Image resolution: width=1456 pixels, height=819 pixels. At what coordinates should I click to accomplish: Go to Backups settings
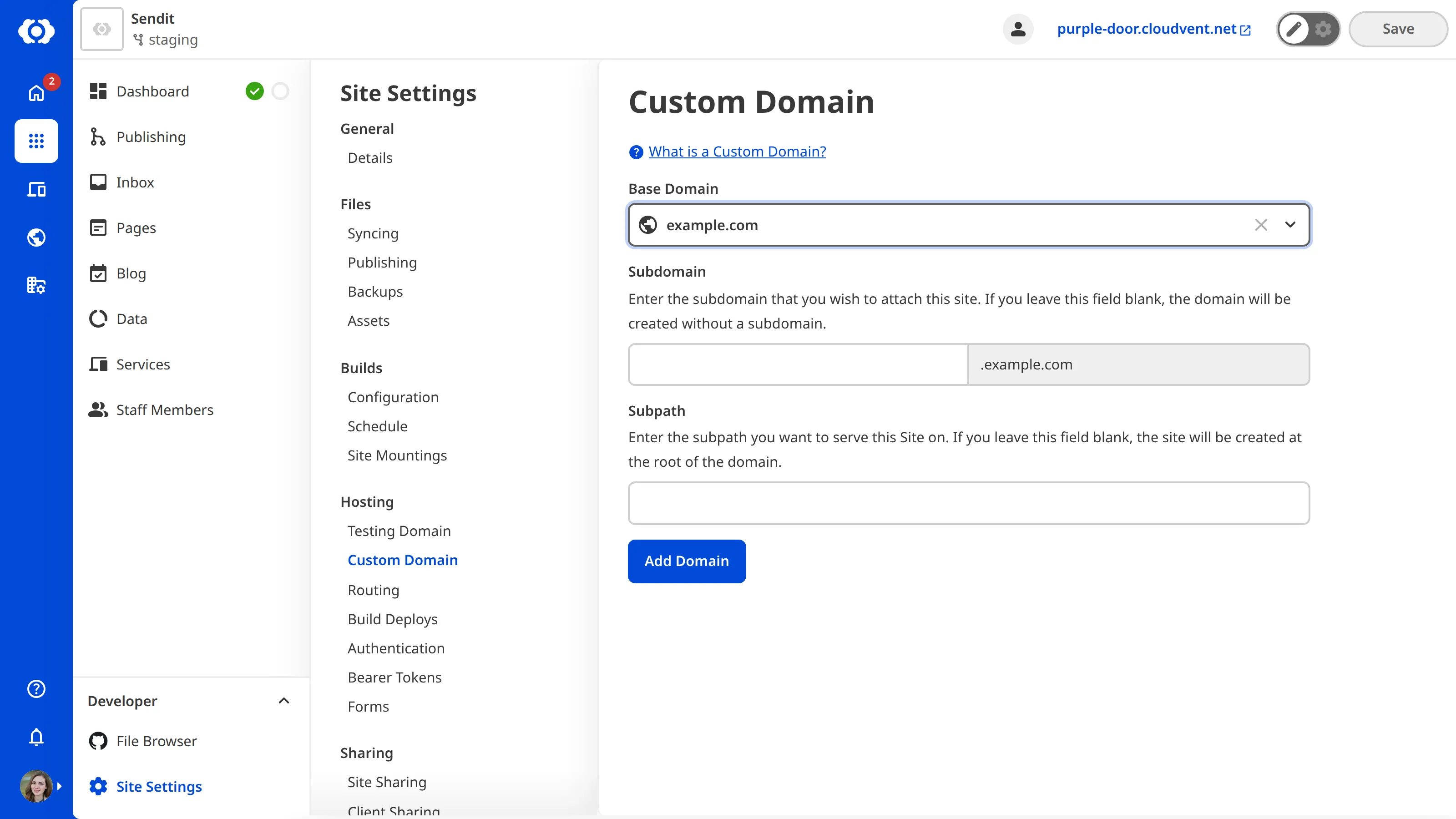pyautogui.click(x=375, y=292)
